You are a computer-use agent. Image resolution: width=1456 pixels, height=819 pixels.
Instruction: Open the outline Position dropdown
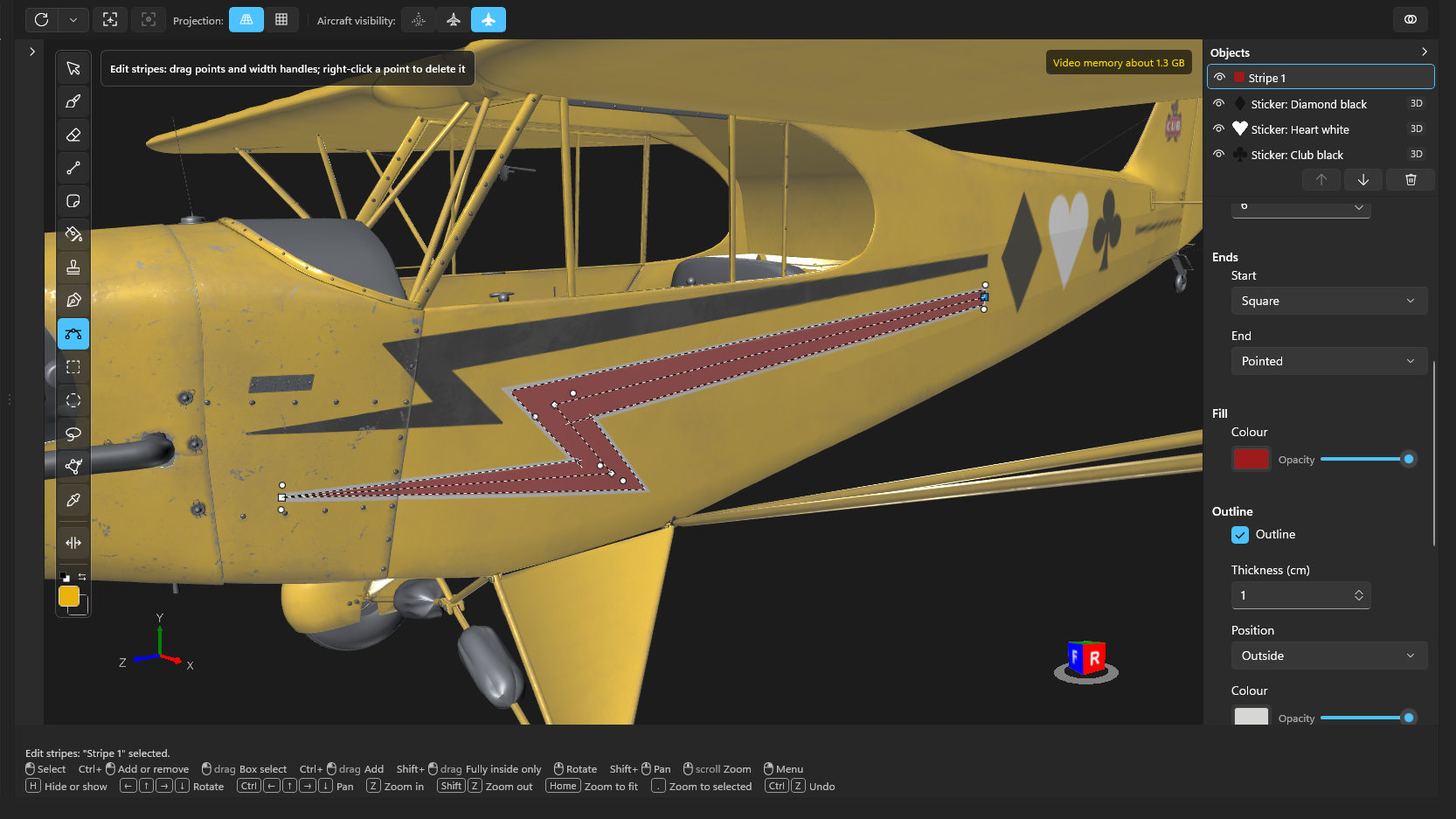point(1329,656)
